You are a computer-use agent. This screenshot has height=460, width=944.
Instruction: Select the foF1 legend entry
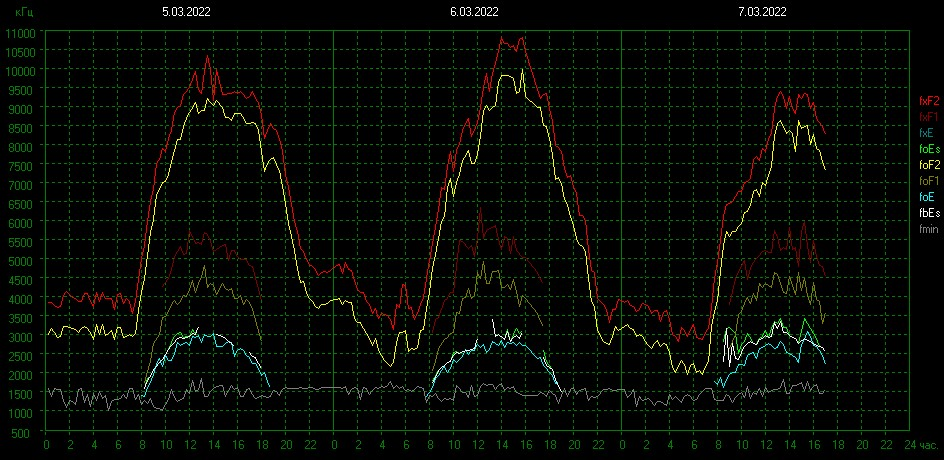pos(929,181)
